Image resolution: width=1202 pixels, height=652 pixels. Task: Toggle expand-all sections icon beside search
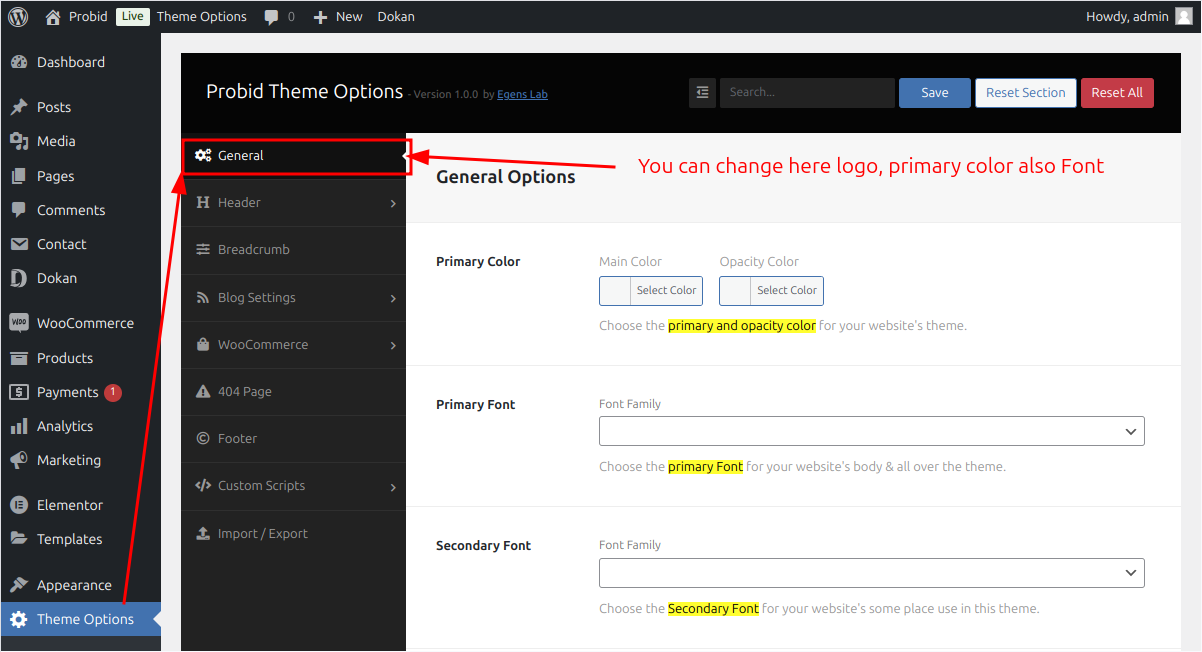click(702, 92)
